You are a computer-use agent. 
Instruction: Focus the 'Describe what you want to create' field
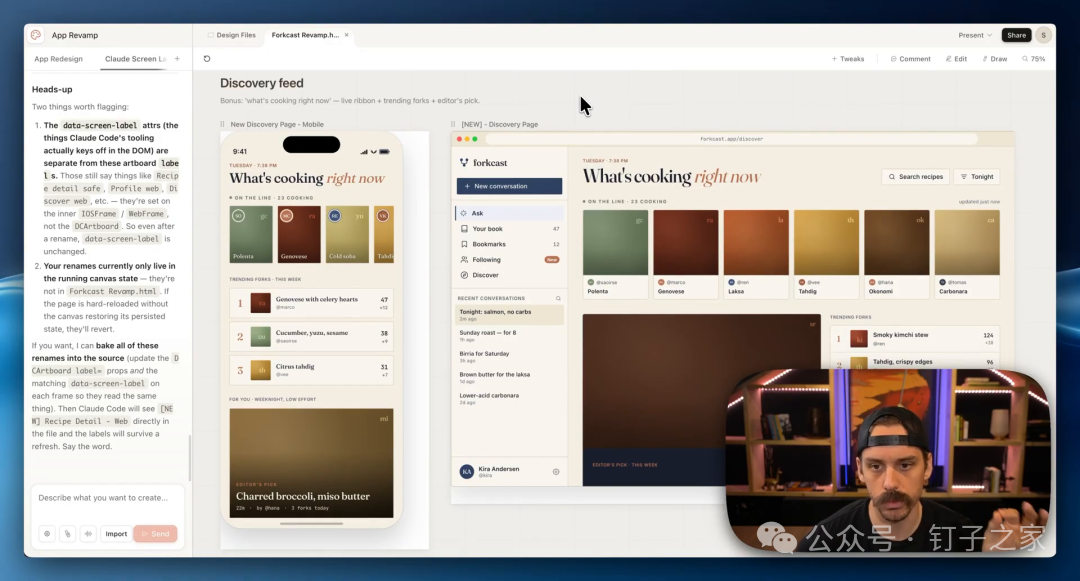107,498
